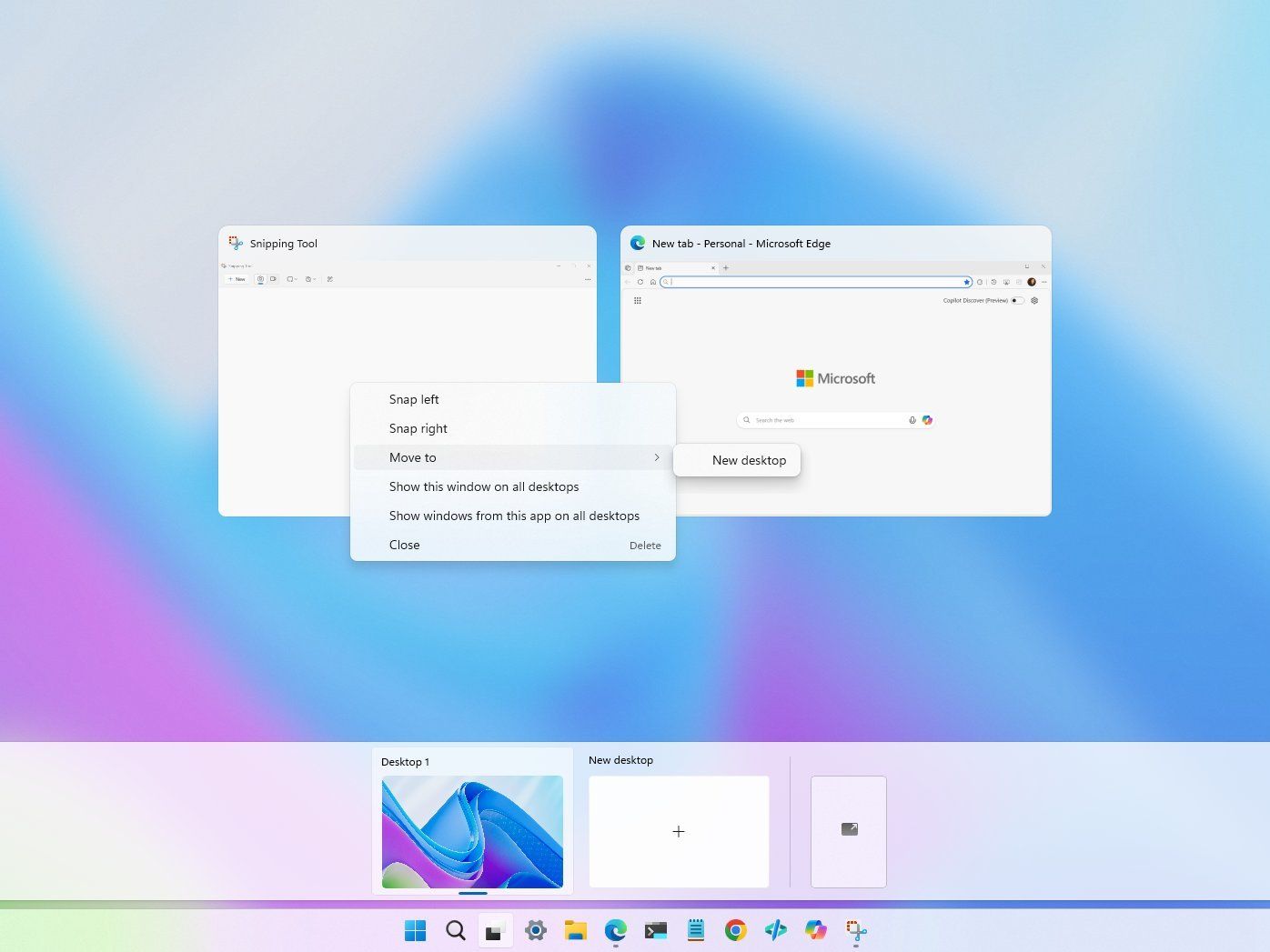
Task: Click the Copilot icon in Edge search box
Action: pyautogui.click(x=927, y=420)
